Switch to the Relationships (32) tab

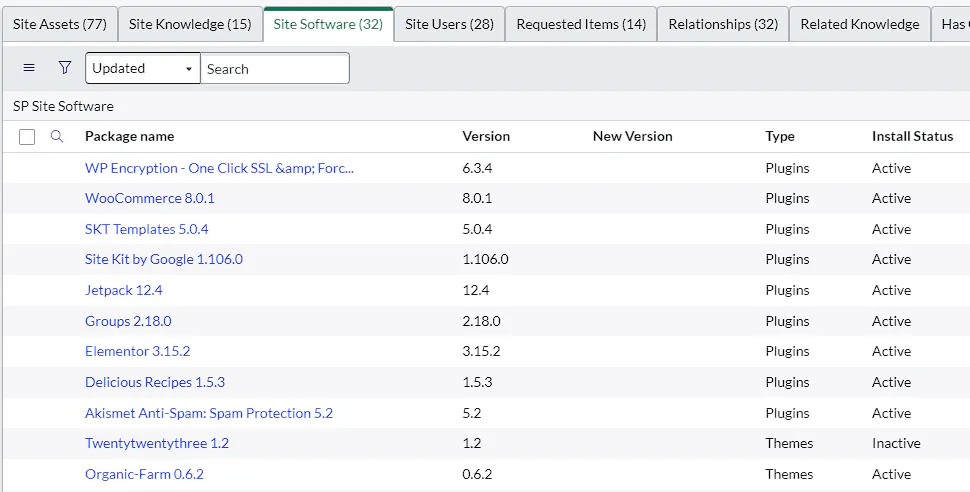click(x=723, y=24)
